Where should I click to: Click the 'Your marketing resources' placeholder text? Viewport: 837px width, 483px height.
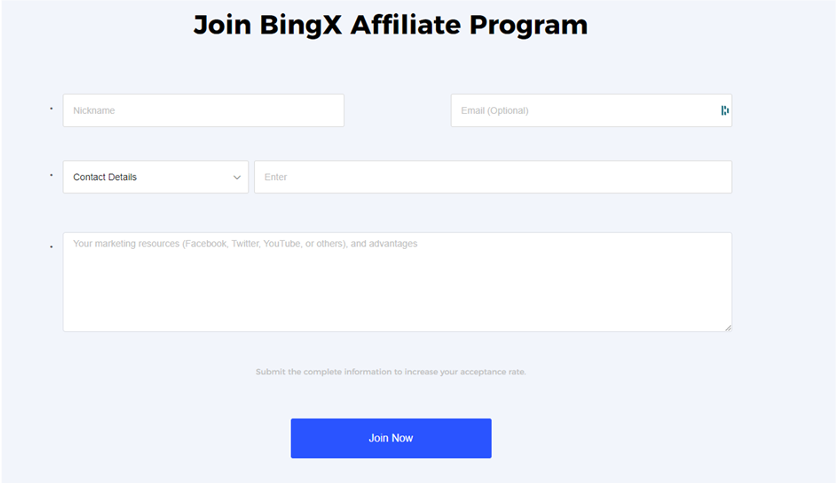point(245,243)
